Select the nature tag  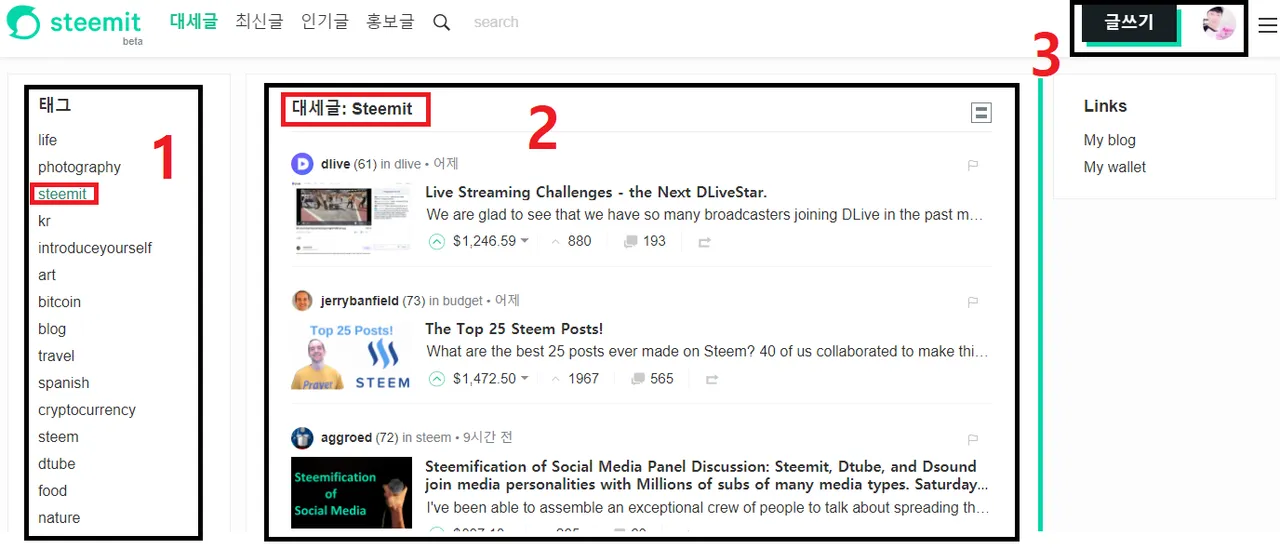[59, 518]
